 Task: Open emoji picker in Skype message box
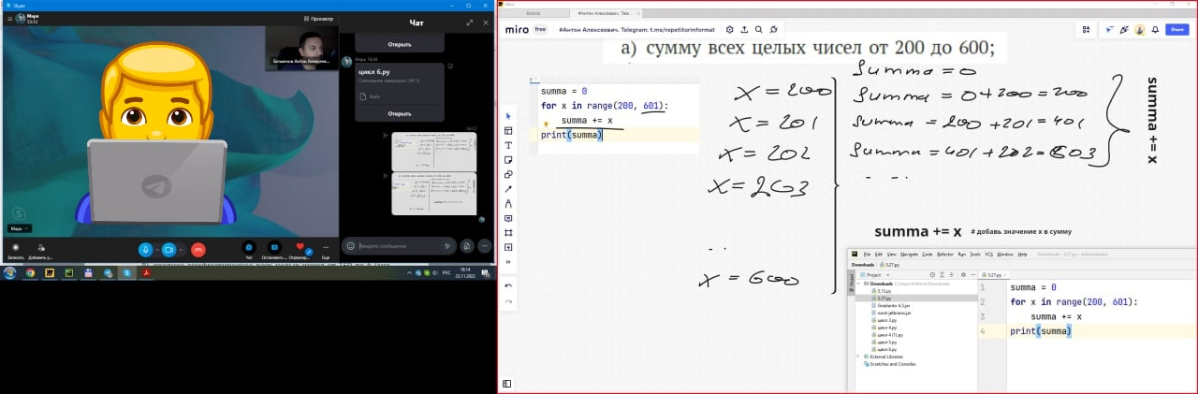(351, 246)
